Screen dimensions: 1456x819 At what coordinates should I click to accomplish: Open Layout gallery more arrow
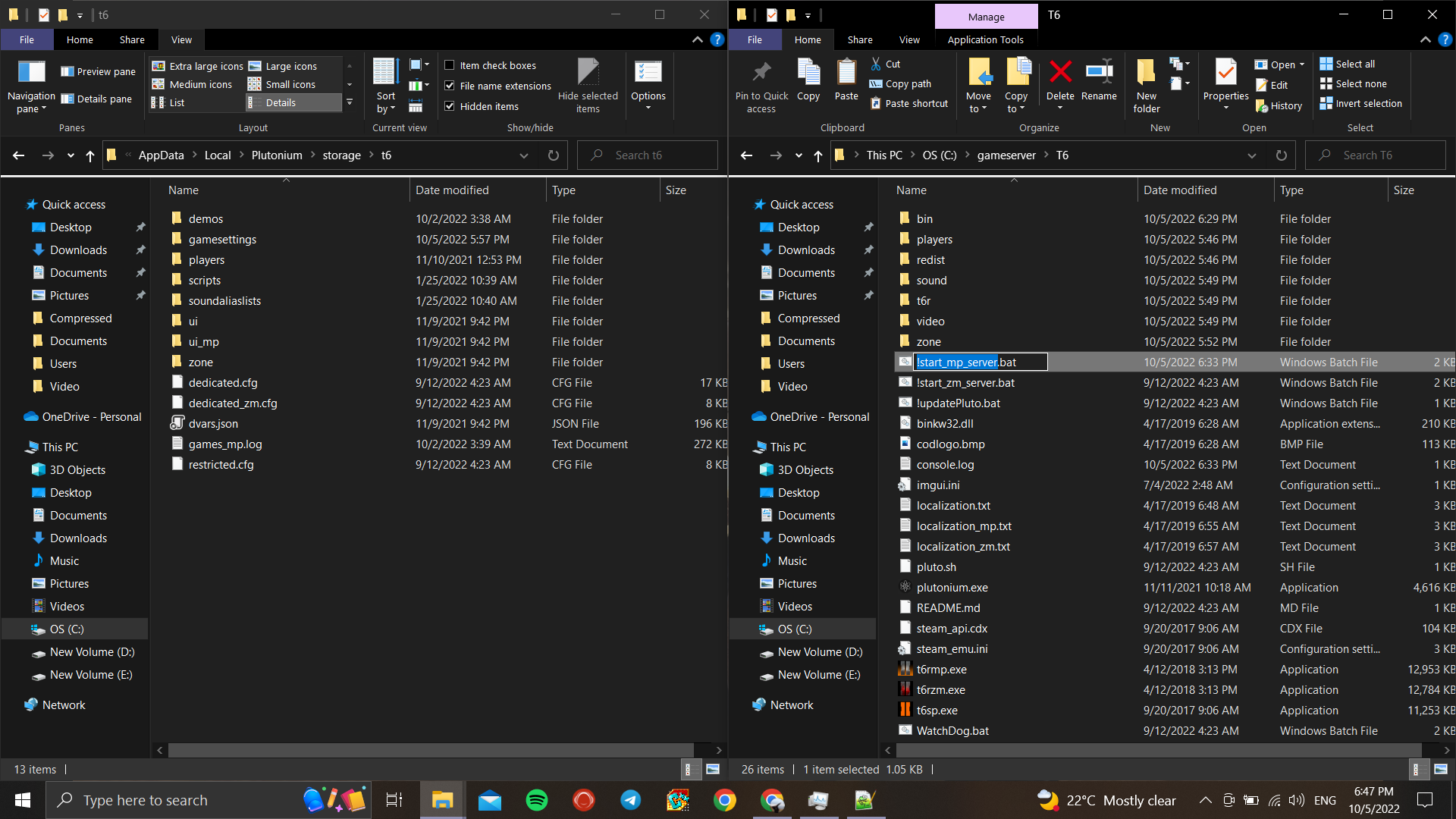tap(350, 102)
